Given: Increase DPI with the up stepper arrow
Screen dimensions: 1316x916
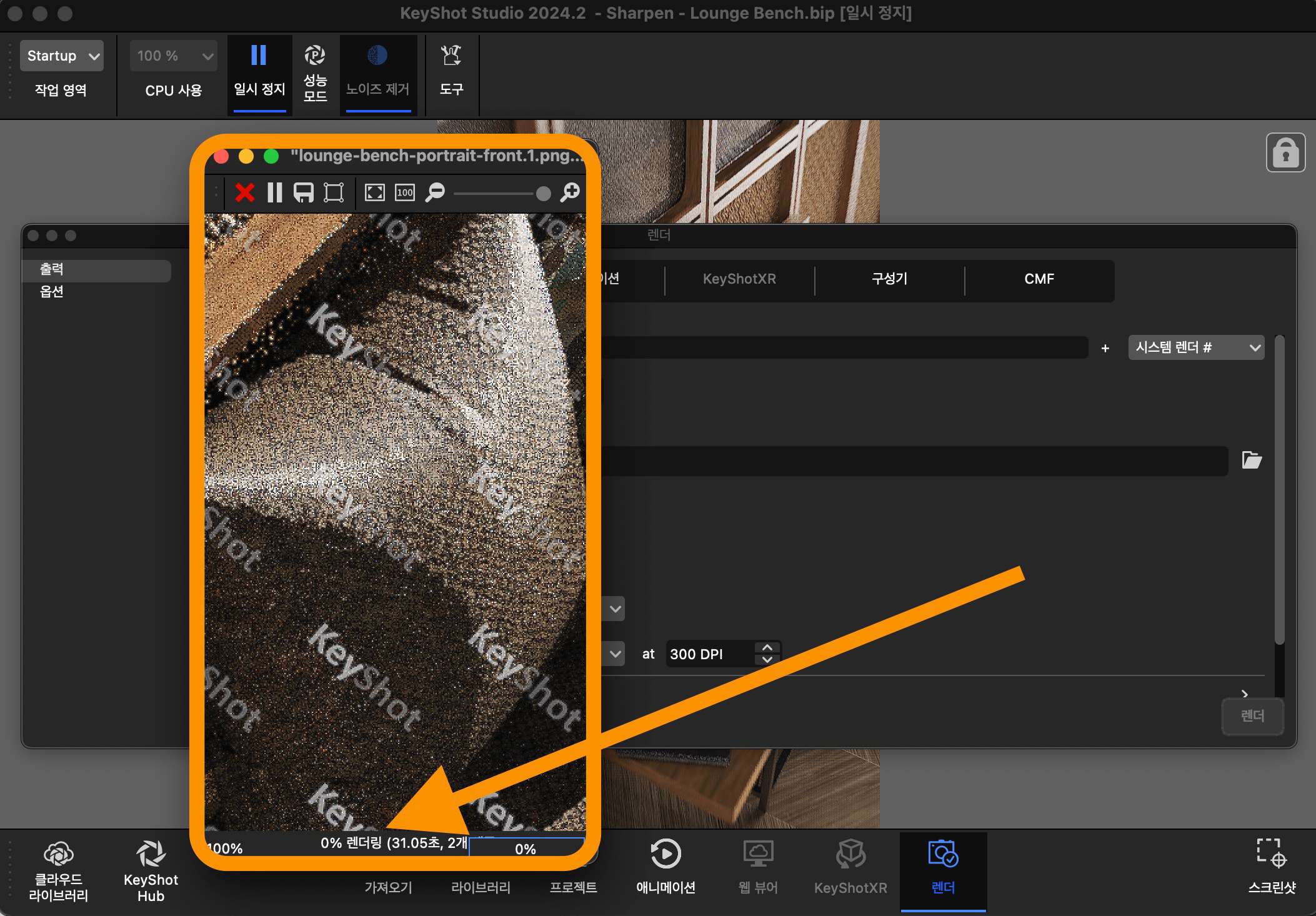Looking at the screenshot, I should [767, 648].
